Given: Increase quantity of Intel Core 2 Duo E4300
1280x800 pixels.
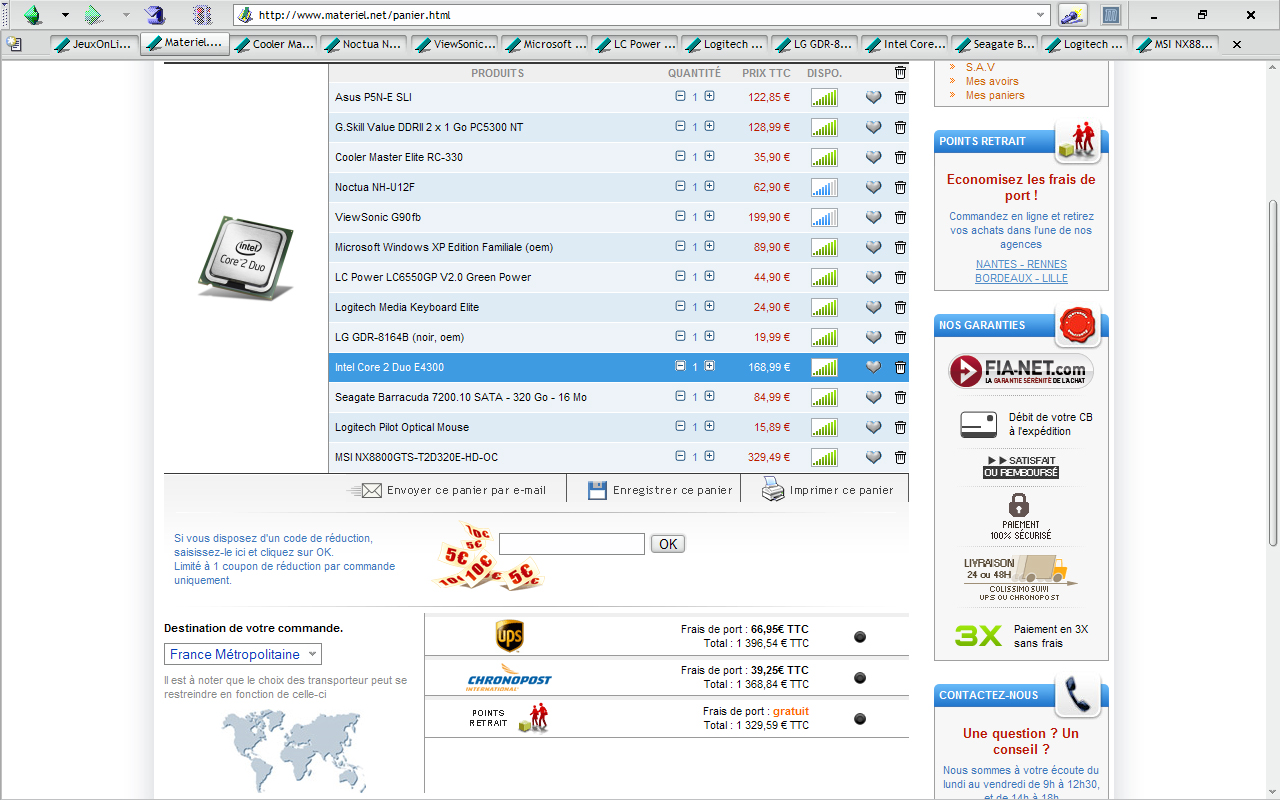Looking at the screenshot, I should click(x=709, y=366).
